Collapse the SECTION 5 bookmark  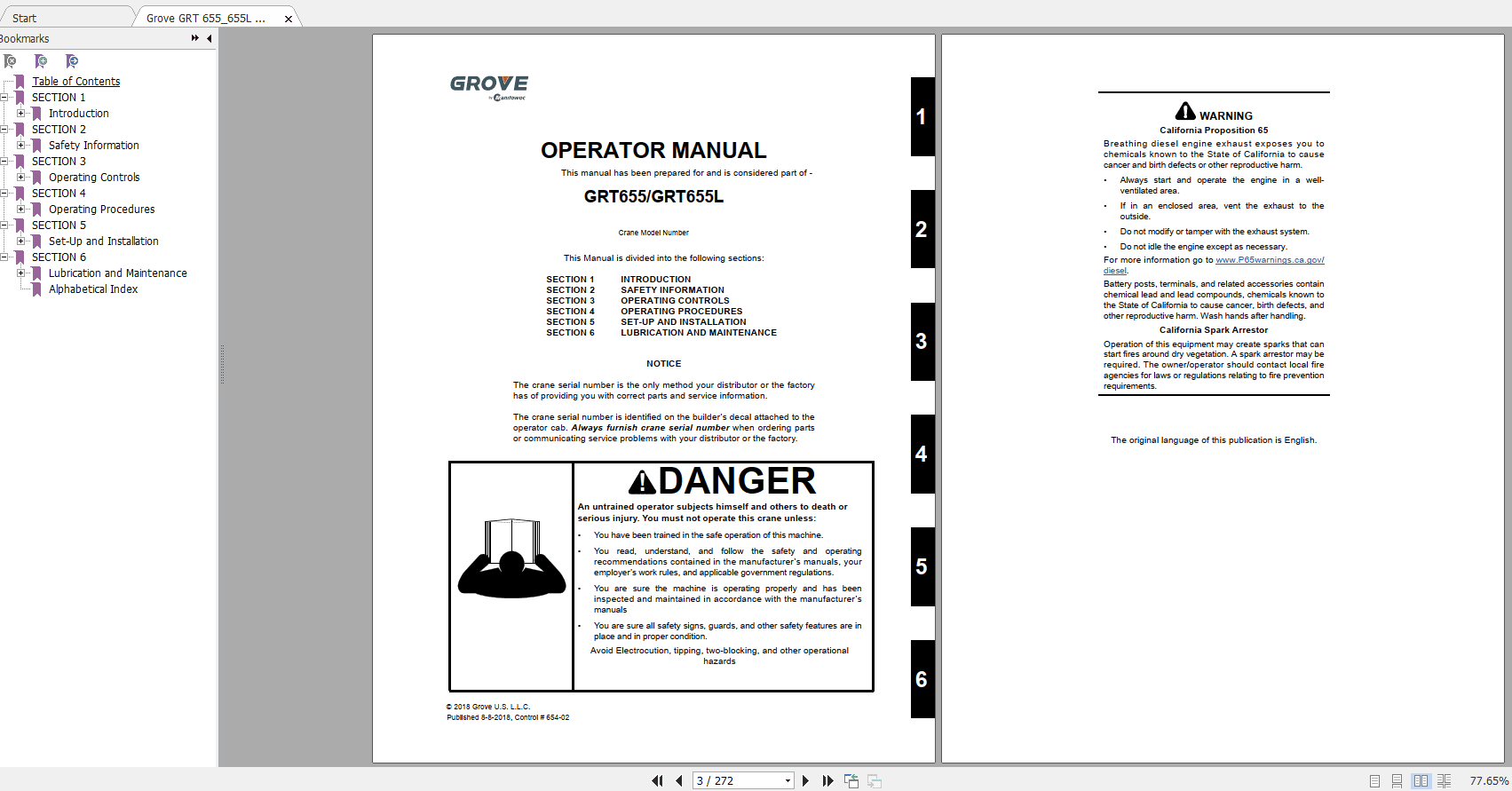[x=4, y=225]
